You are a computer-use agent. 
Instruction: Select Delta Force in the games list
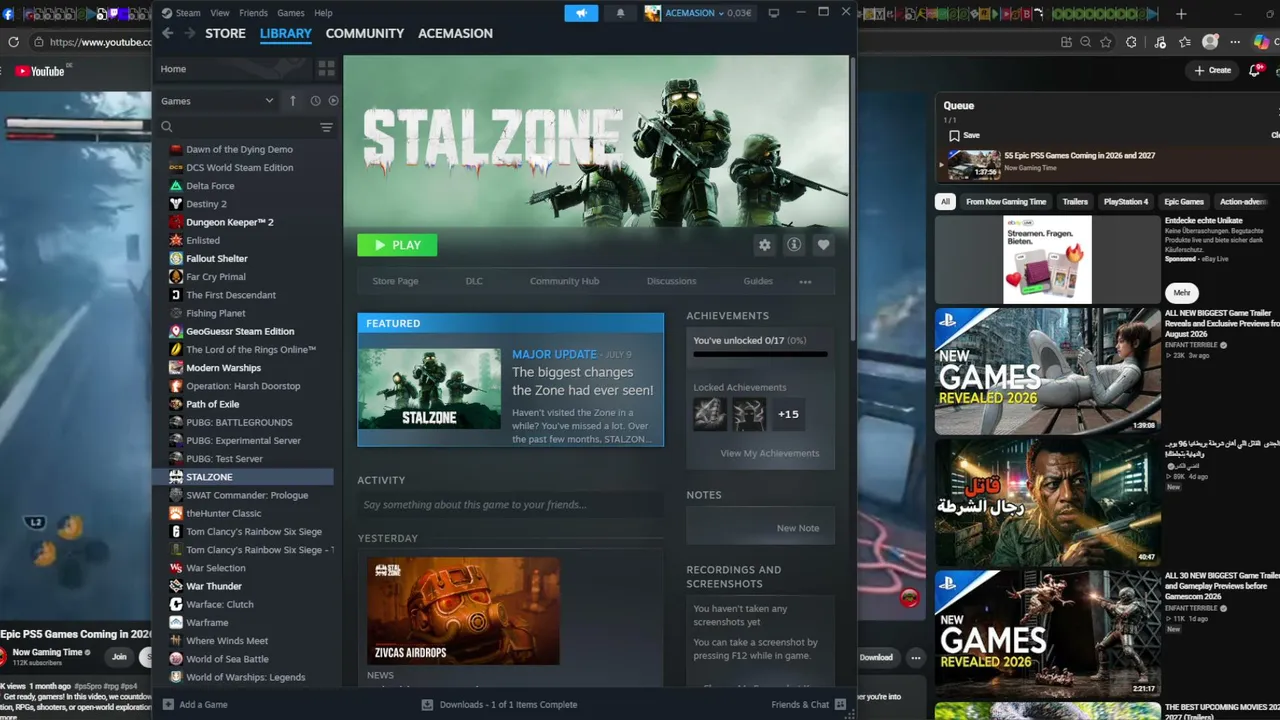coord(209,186)
